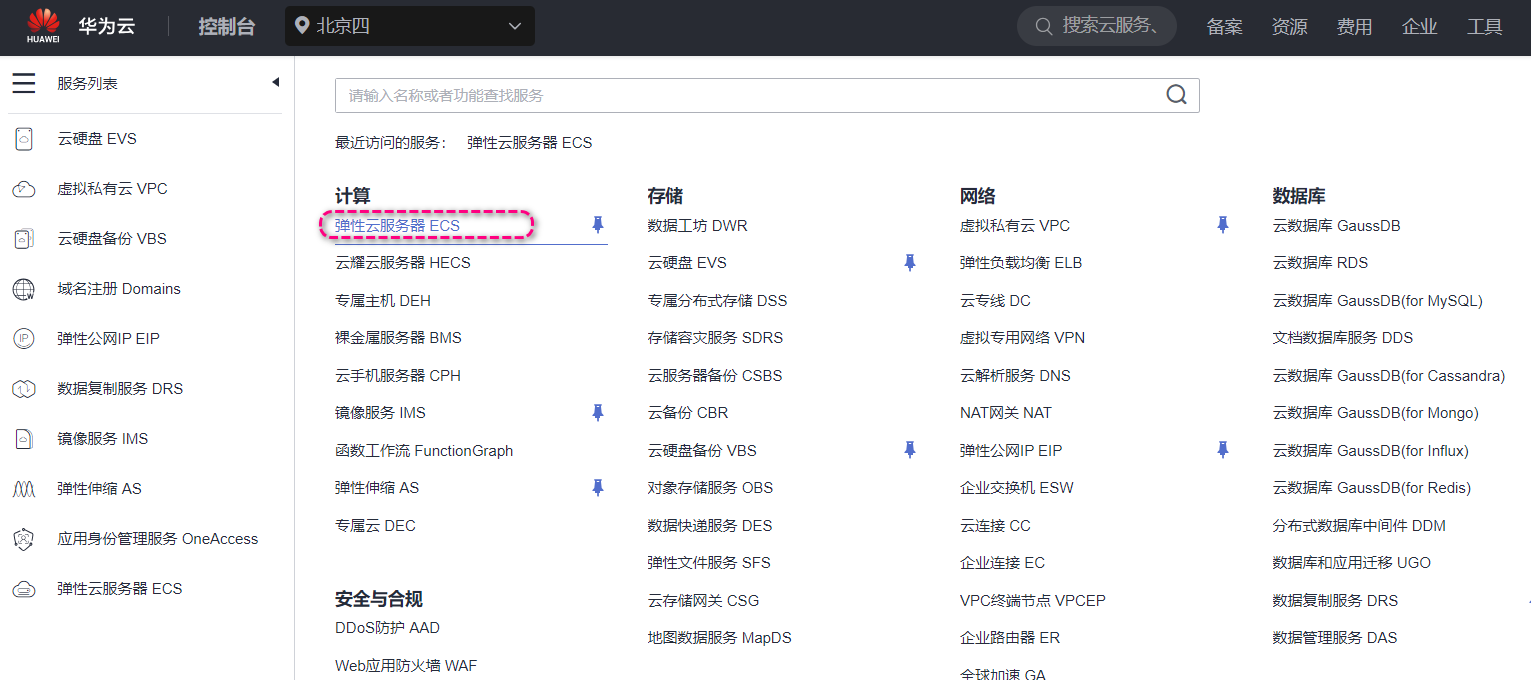1531x680 pixels.
Task: Open 数据管理服务 DAS
Action: 1334,638
